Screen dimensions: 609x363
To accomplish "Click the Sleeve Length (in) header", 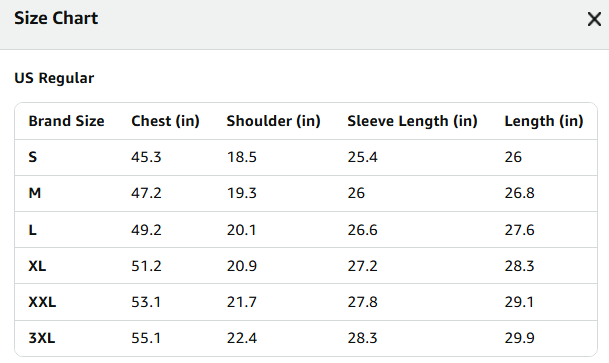I will 412,121.
